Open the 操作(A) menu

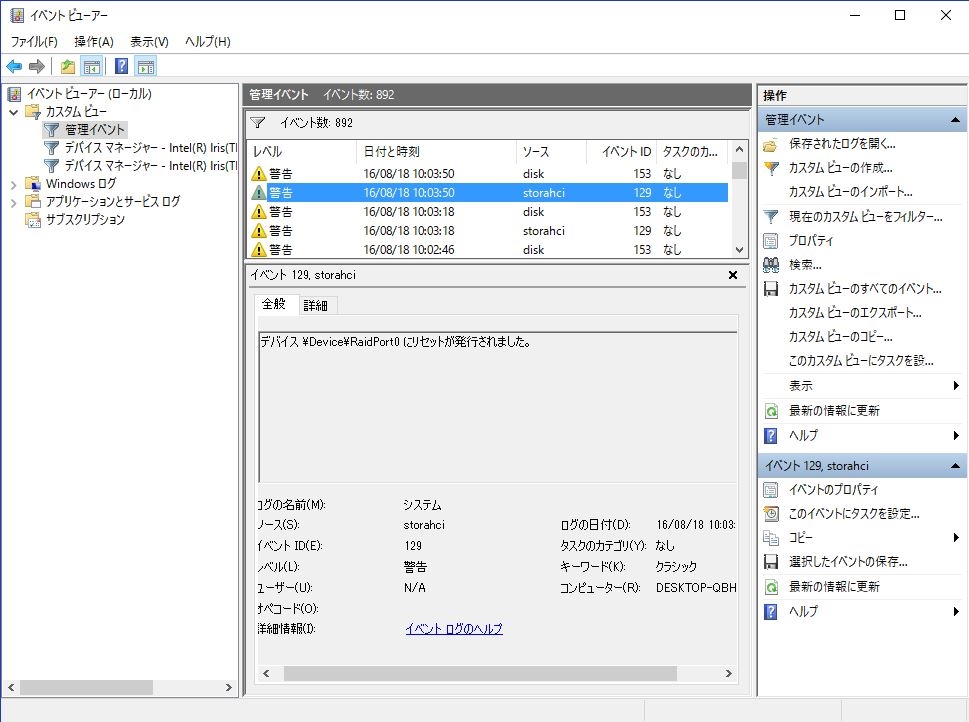94,42
